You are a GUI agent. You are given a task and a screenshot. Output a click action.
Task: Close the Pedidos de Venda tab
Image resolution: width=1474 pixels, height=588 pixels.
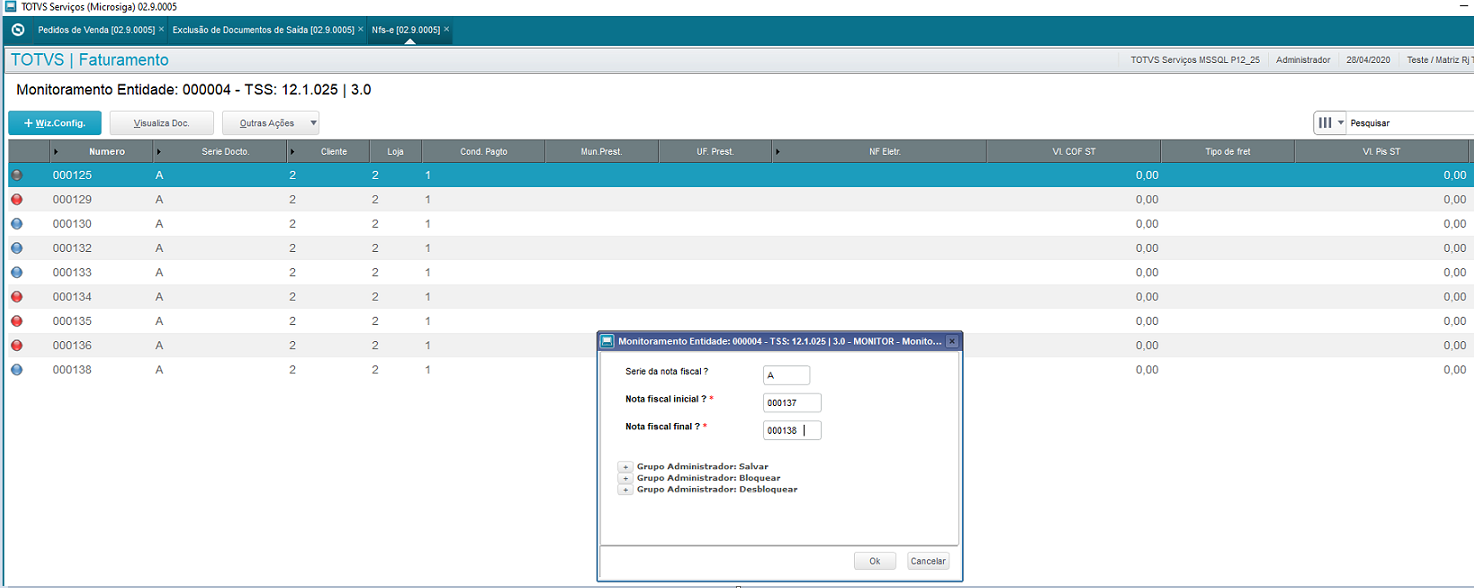pos(163,30)
